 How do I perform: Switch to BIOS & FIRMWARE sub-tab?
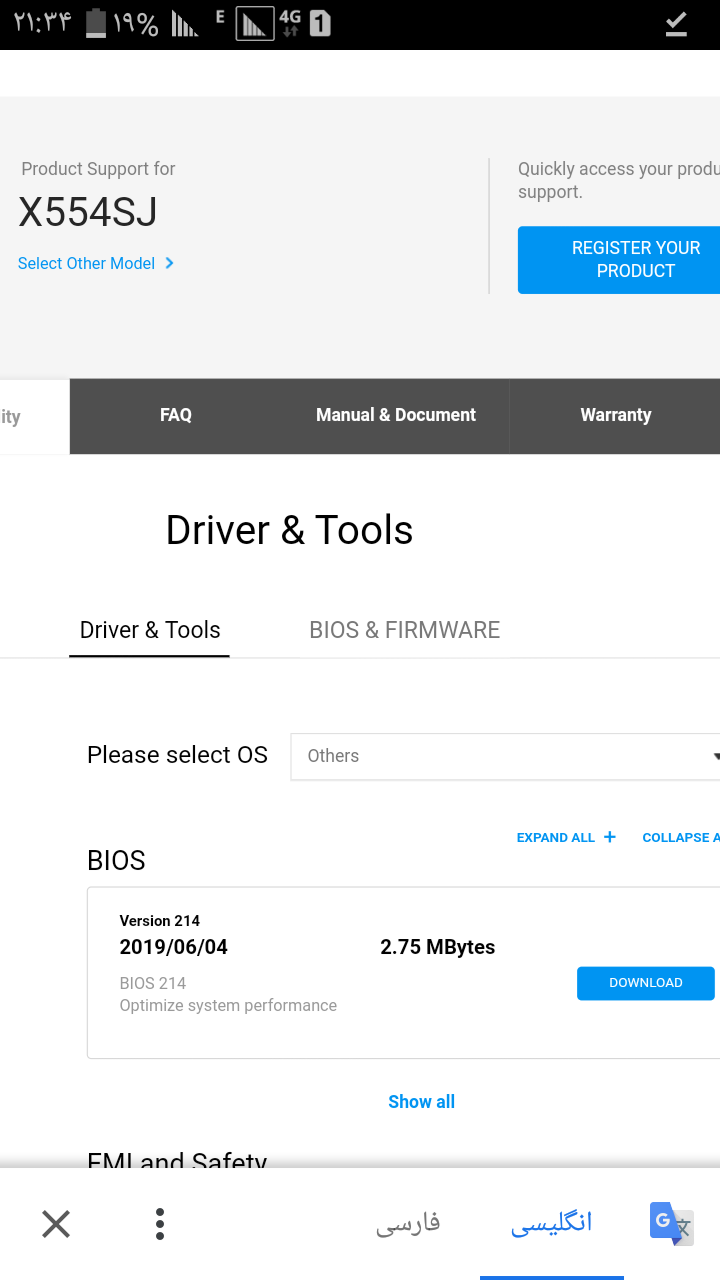[x=405, y=630]
